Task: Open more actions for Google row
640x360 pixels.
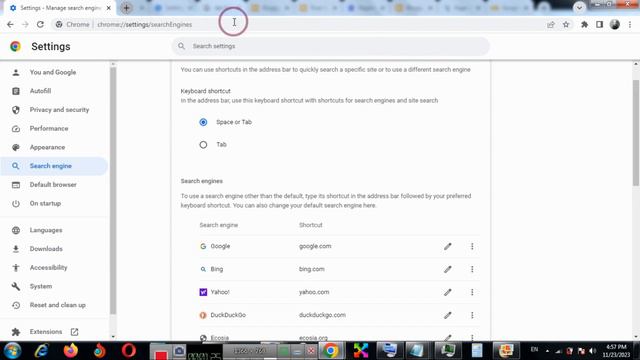Action: (x=472, y=247)
